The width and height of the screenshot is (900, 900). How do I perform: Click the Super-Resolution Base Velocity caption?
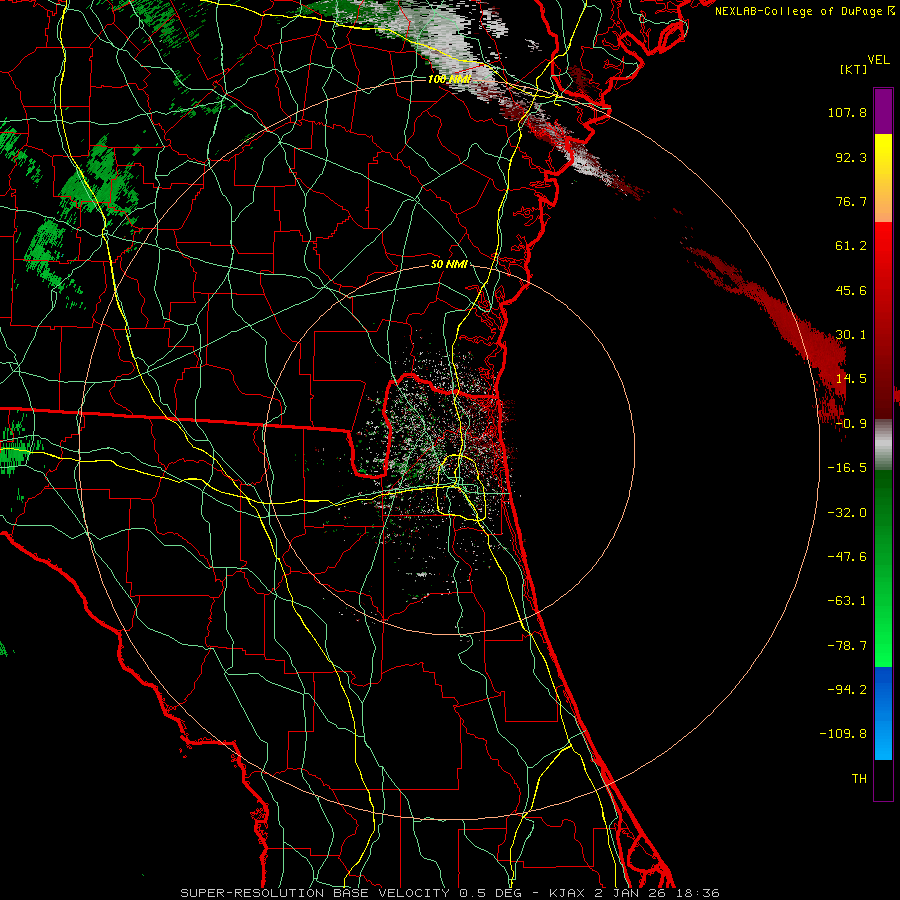coord(449,893)
